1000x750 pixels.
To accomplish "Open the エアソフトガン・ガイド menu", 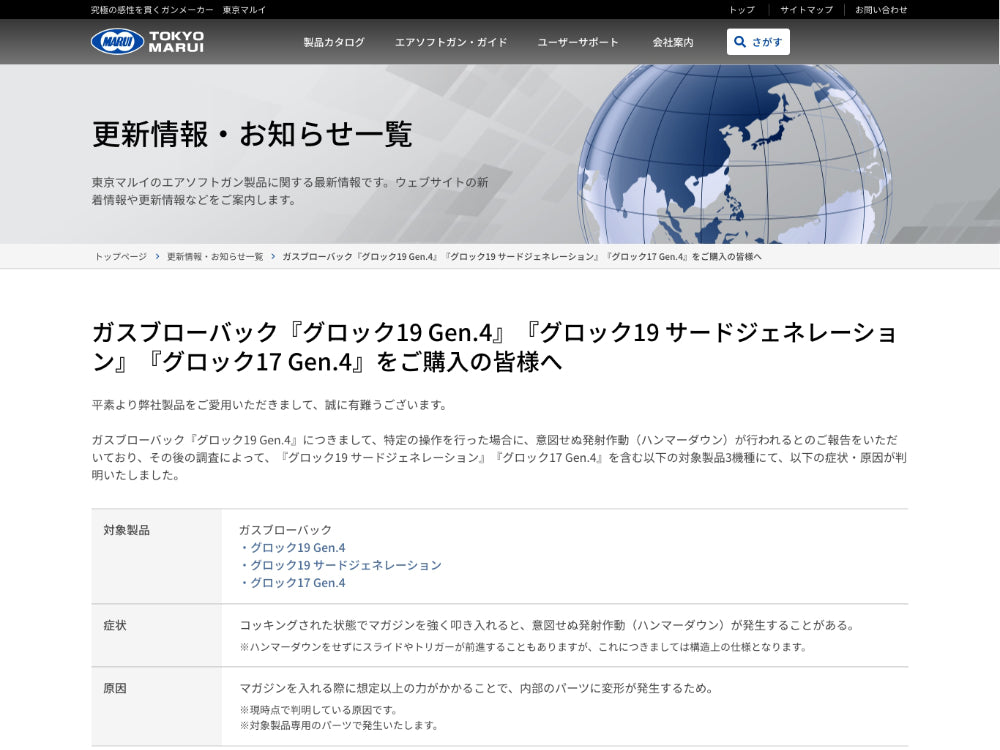I will point(451,42).
